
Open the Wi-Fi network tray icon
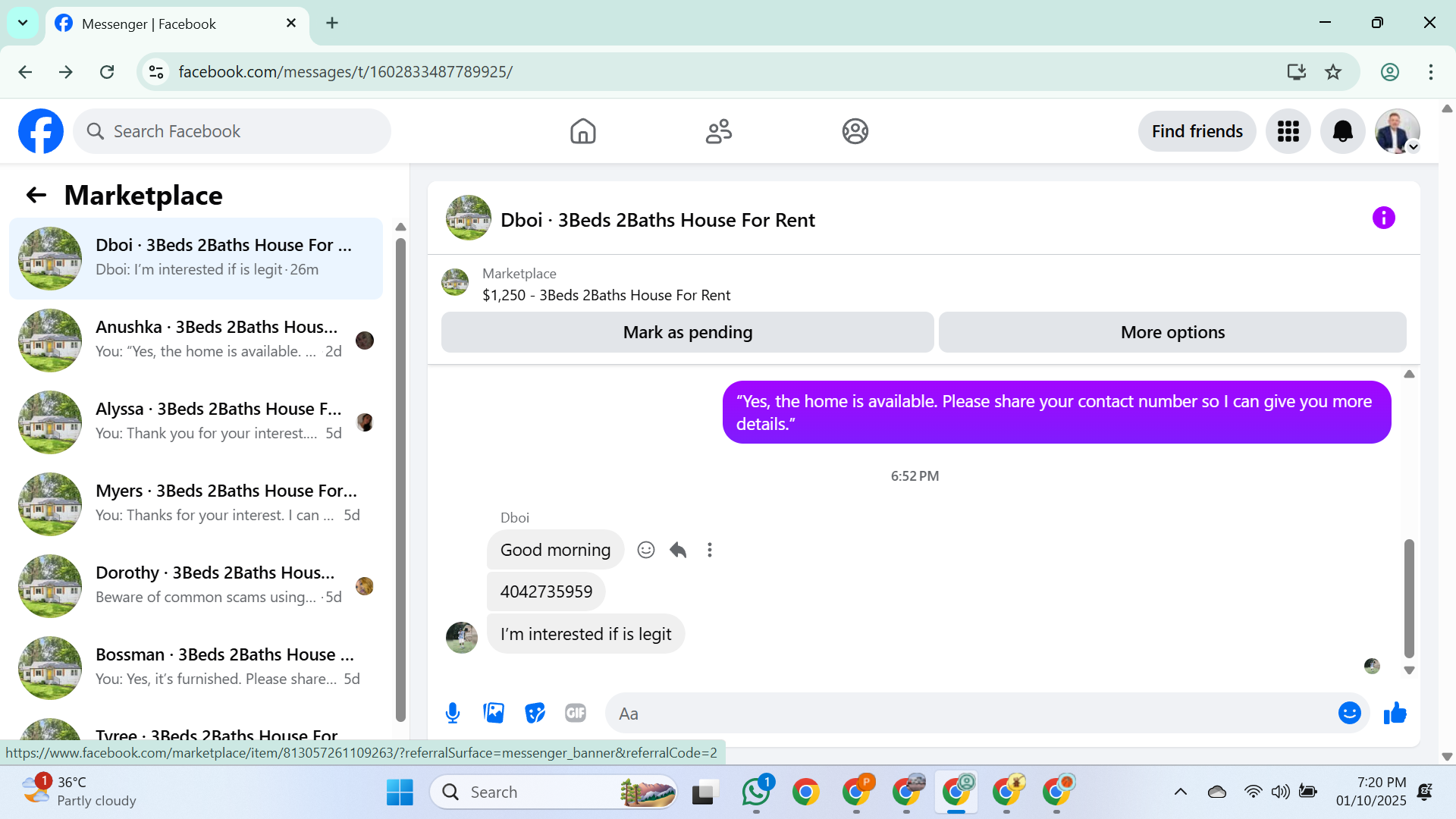[1253, 792]
